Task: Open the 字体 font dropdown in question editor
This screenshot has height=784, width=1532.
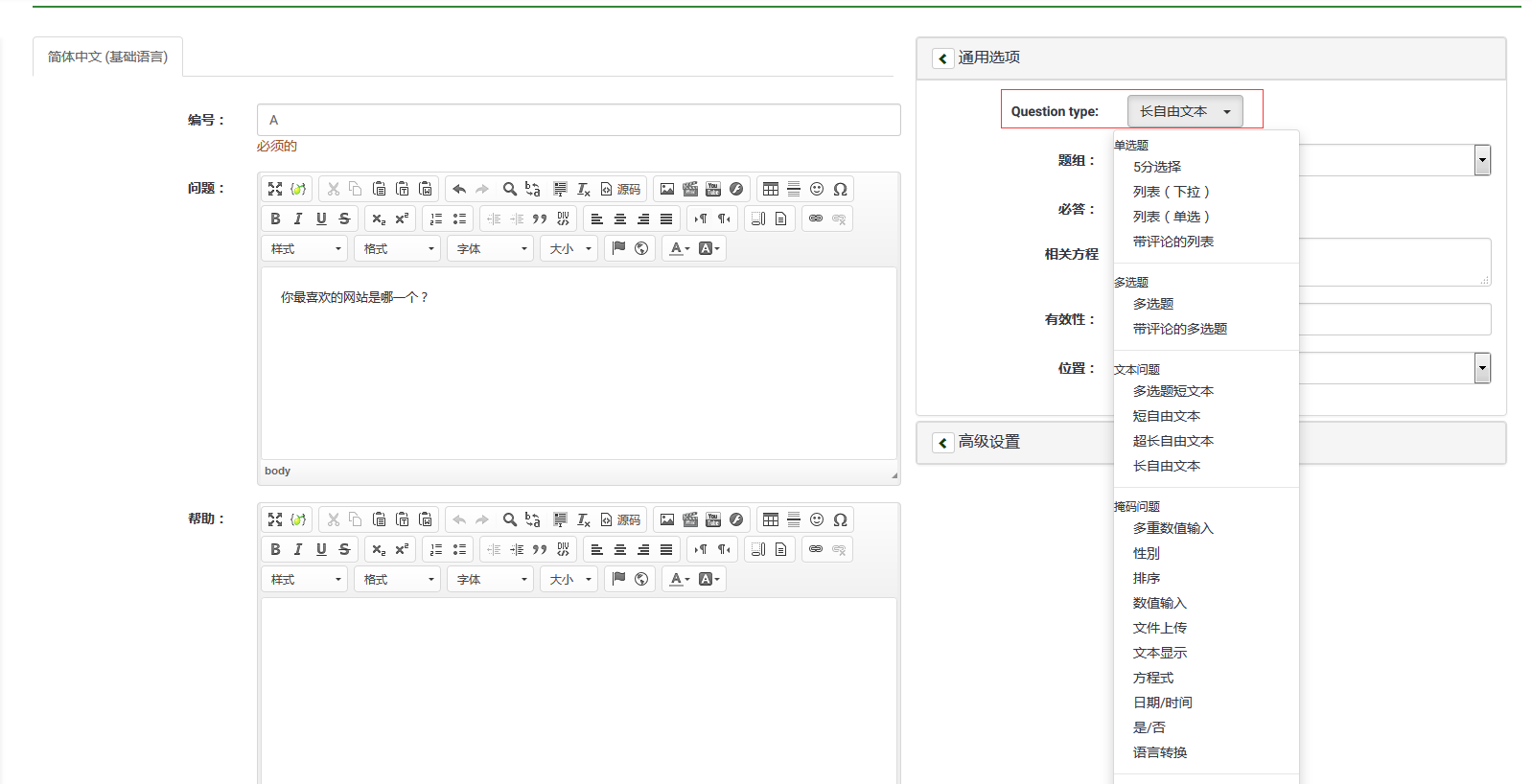Action: pos(491,248)
